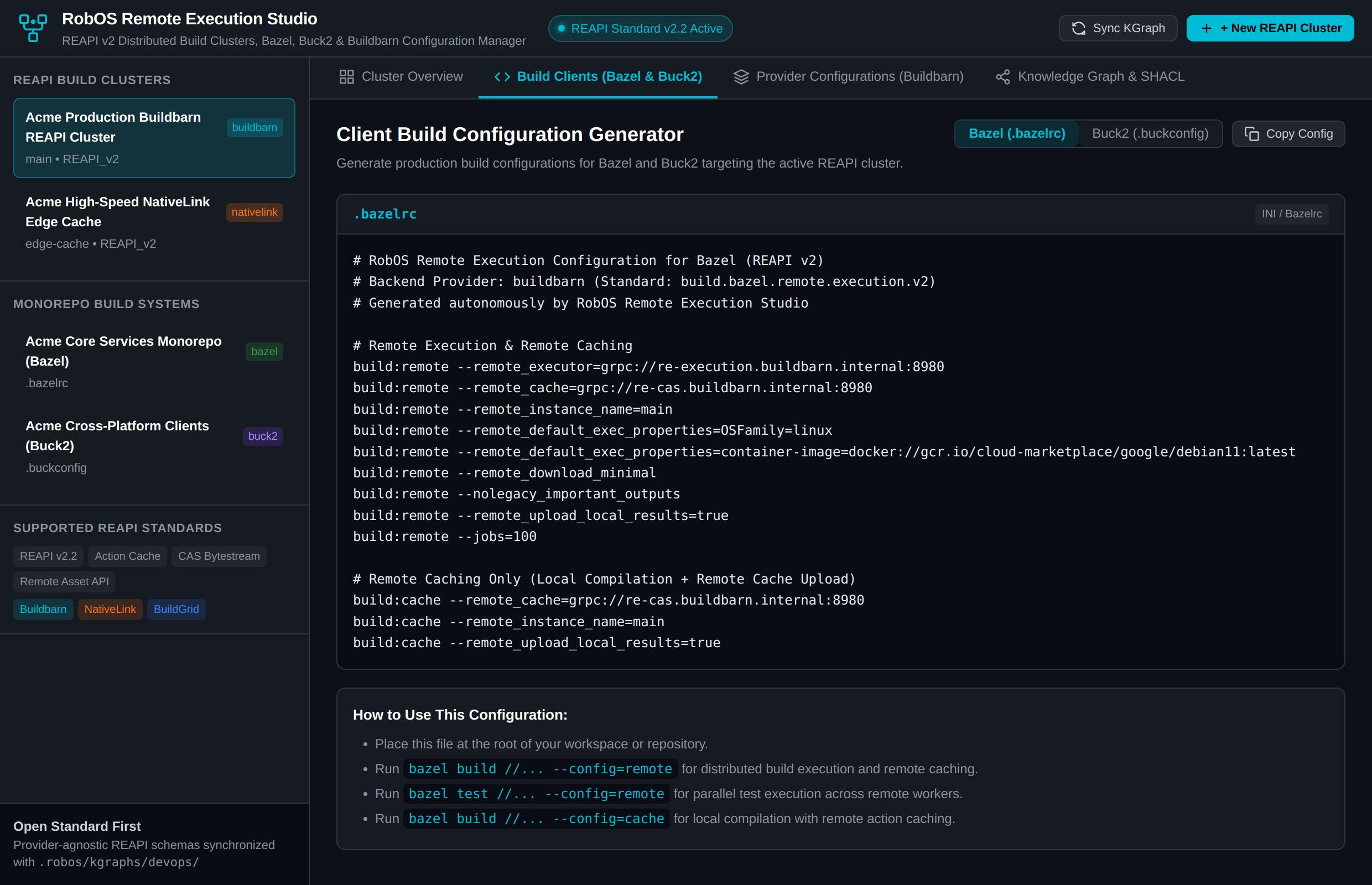Click the NativeLink provider chip

[110, 609]
